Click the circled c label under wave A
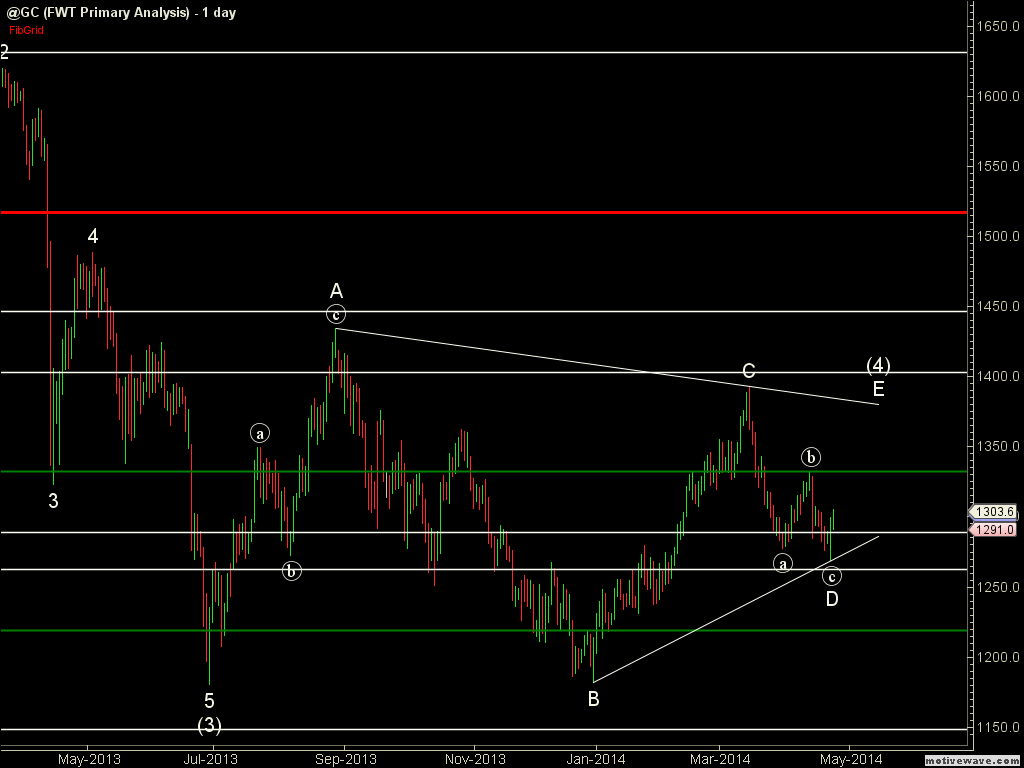Image resolution: width=1024 pixels, height=768 pixels. [x=335, y=314]
